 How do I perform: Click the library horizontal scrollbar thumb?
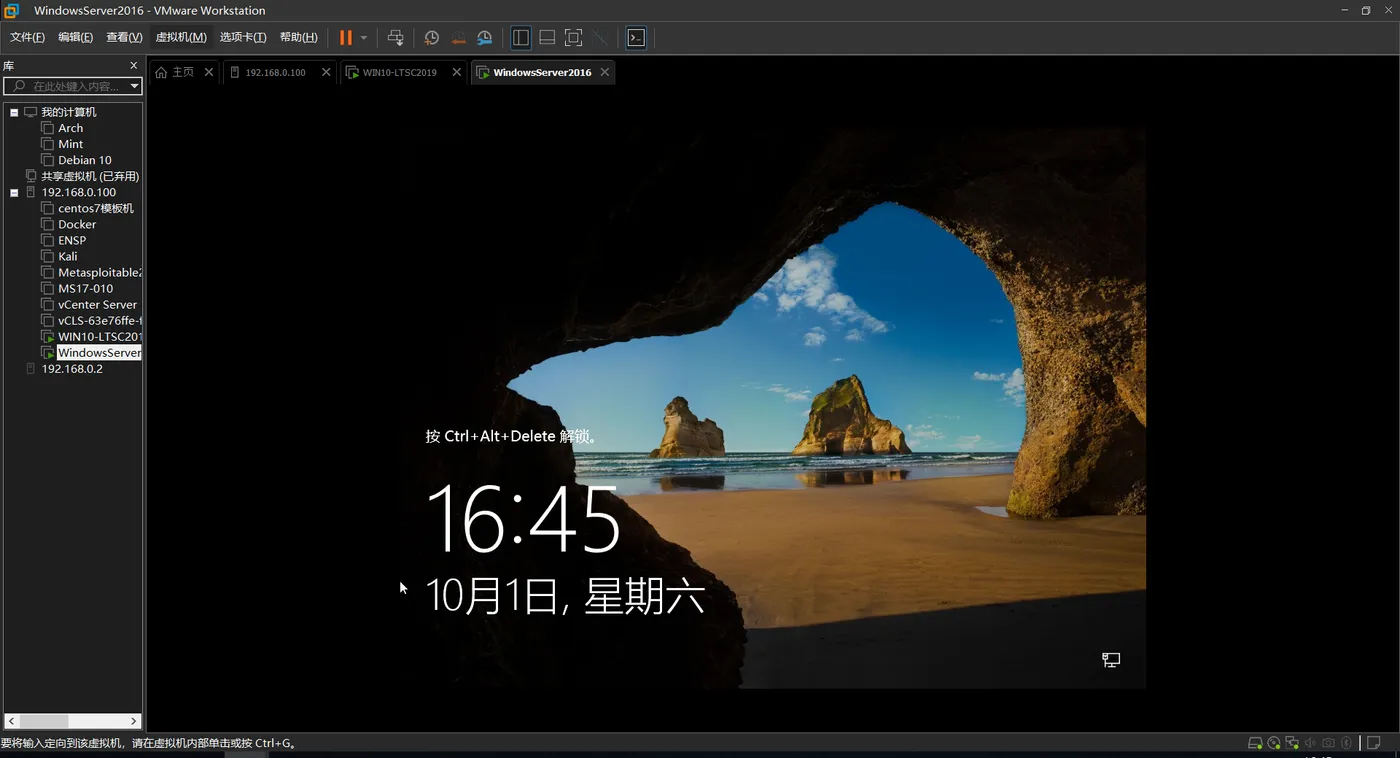pos(43,720)
